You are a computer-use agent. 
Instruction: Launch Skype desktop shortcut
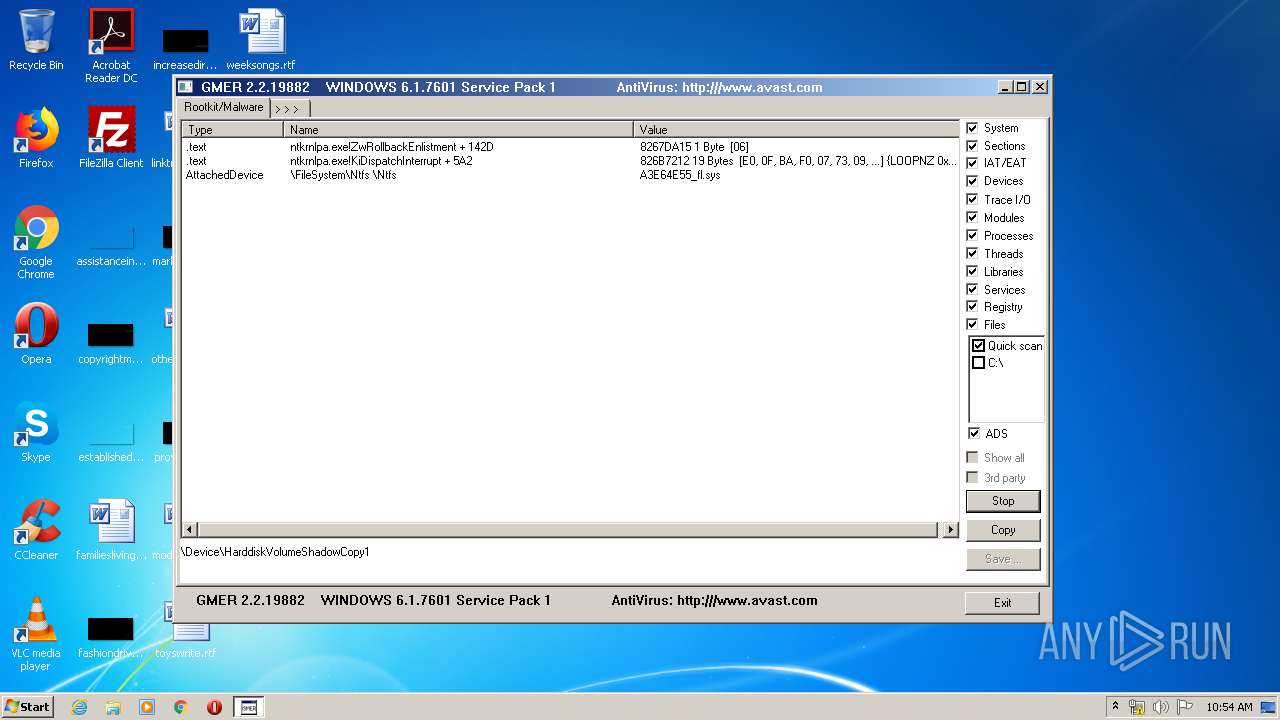[36, 432]
